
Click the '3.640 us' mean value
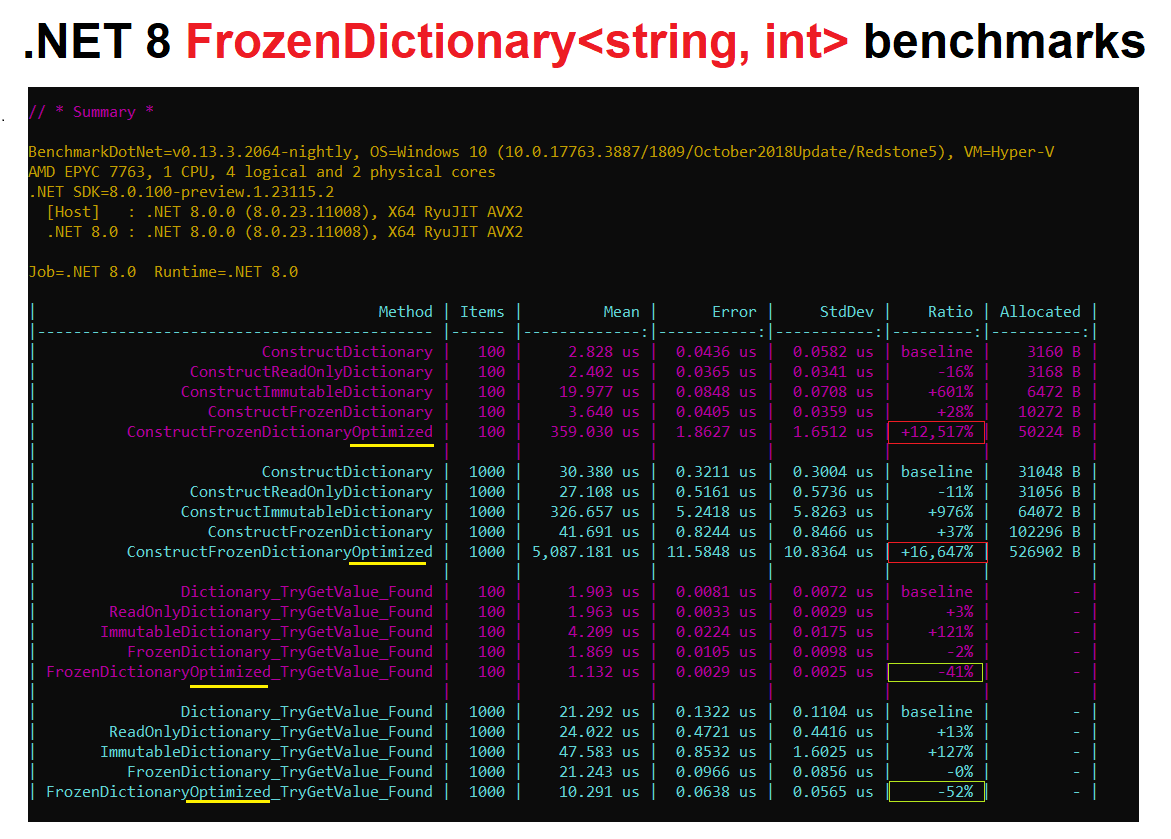click(x=603, y=412)
